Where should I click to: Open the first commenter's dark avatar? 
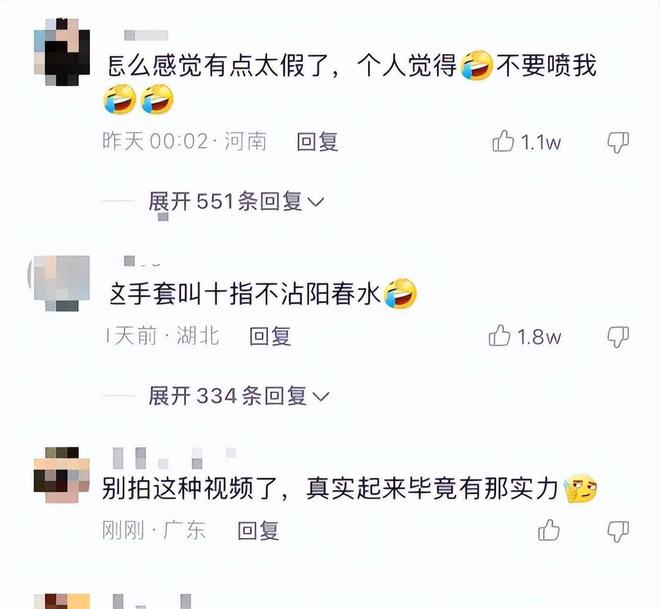[x=62, y=51]
